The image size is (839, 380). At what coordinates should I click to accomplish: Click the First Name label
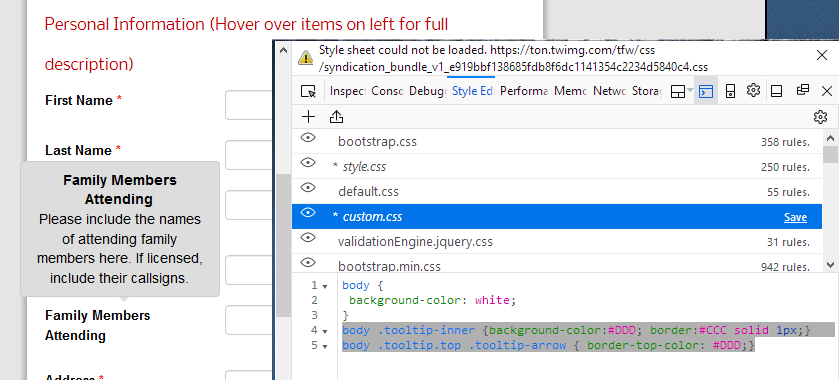pos(79,101)
